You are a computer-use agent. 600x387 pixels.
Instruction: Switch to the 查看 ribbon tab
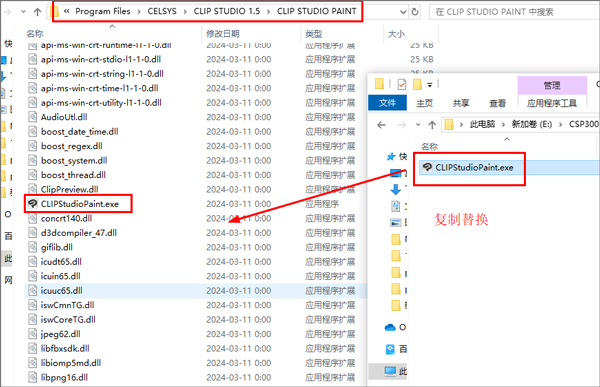(497, 103)
